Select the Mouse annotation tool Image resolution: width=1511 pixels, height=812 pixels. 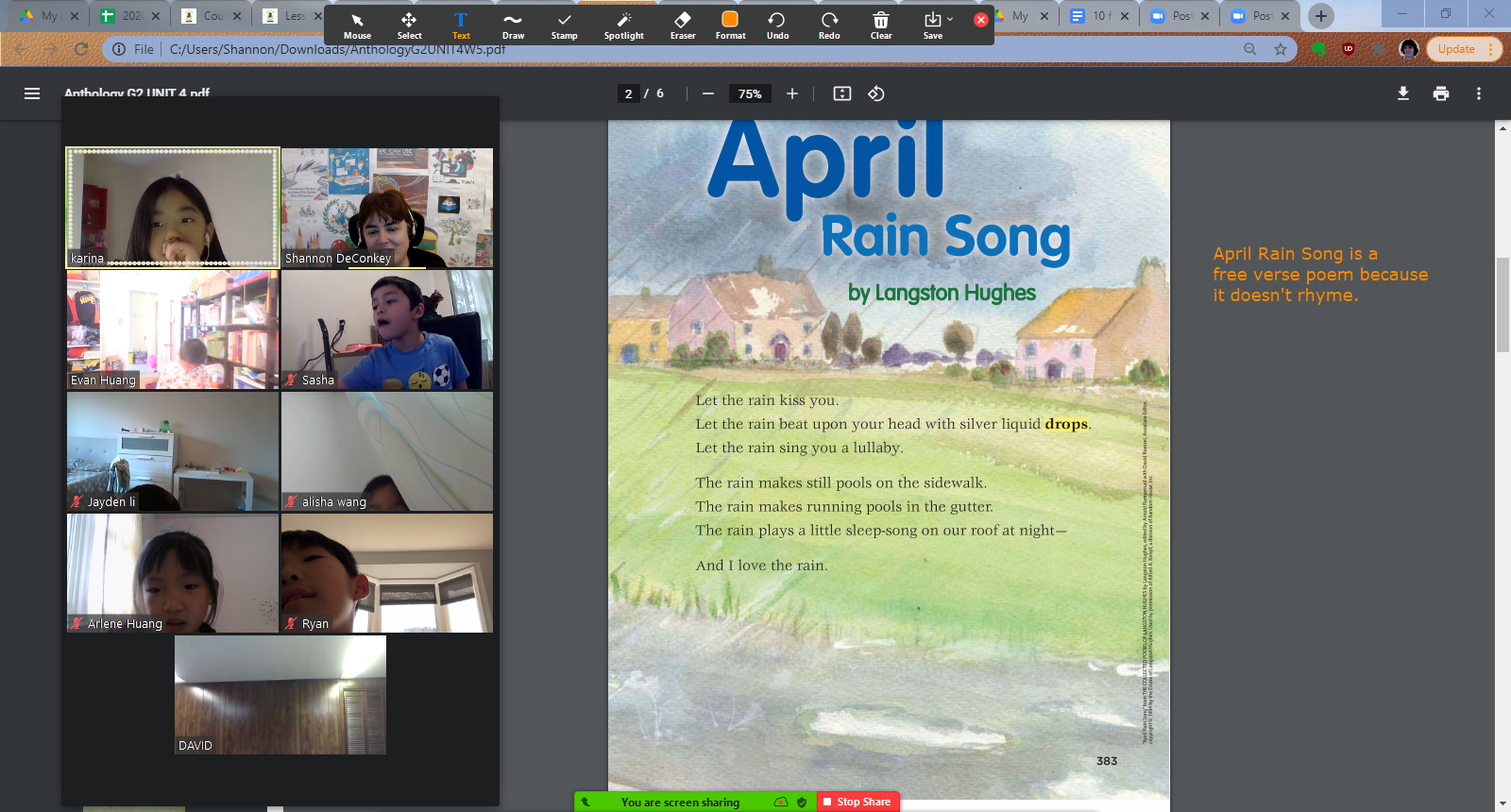point(357,26)
